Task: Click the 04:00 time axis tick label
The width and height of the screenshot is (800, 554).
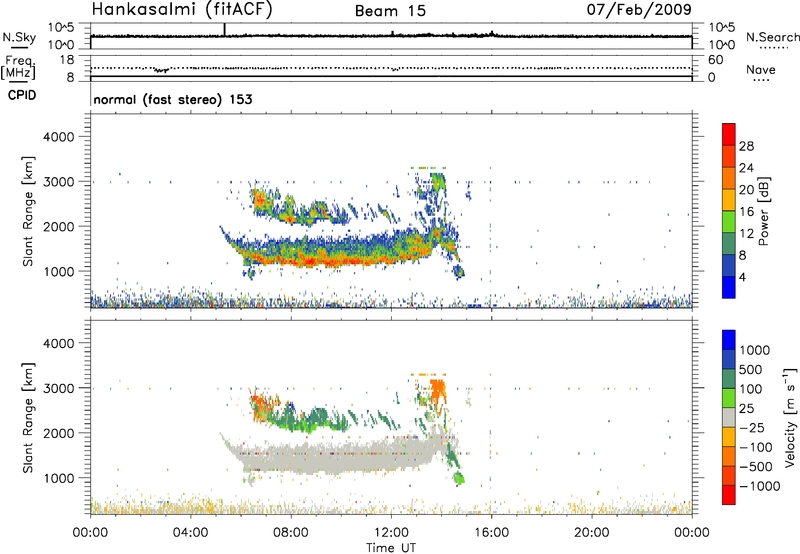Action: (x=191, y=533)
